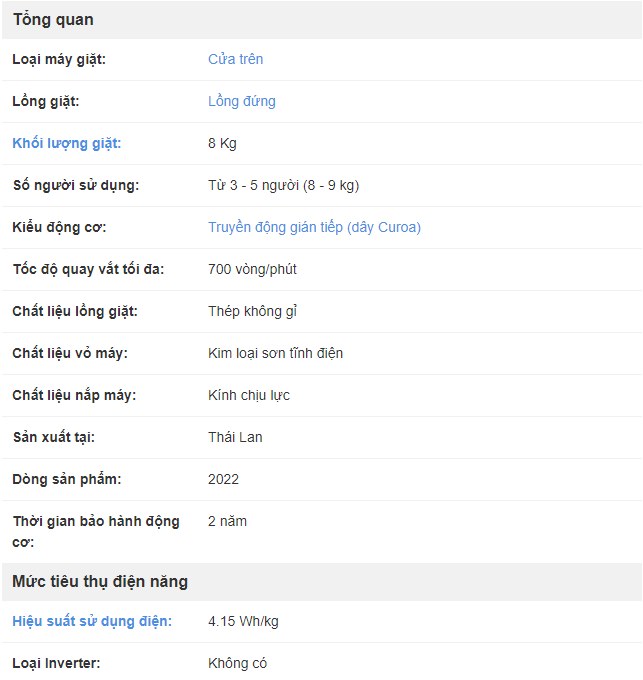This screenshot has height=680, width=643.
Task: Click the "Không có" inverter value
Action: click(237, 663)
